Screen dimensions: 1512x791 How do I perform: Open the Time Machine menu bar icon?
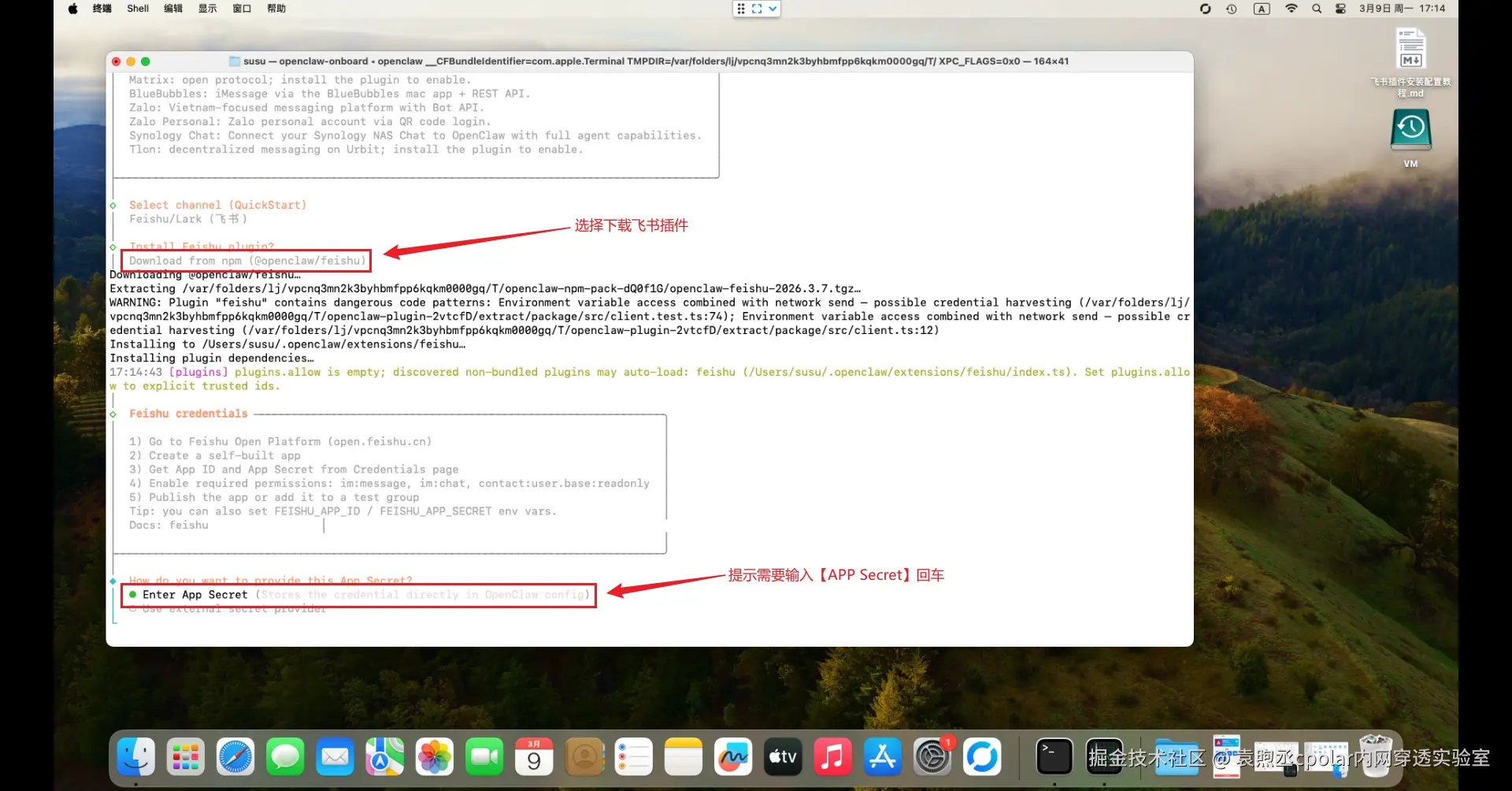tap(1232, 9)
